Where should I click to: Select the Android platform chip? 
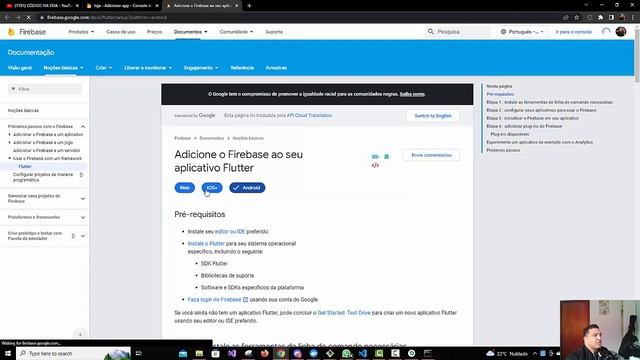click(x=247, y=188)
